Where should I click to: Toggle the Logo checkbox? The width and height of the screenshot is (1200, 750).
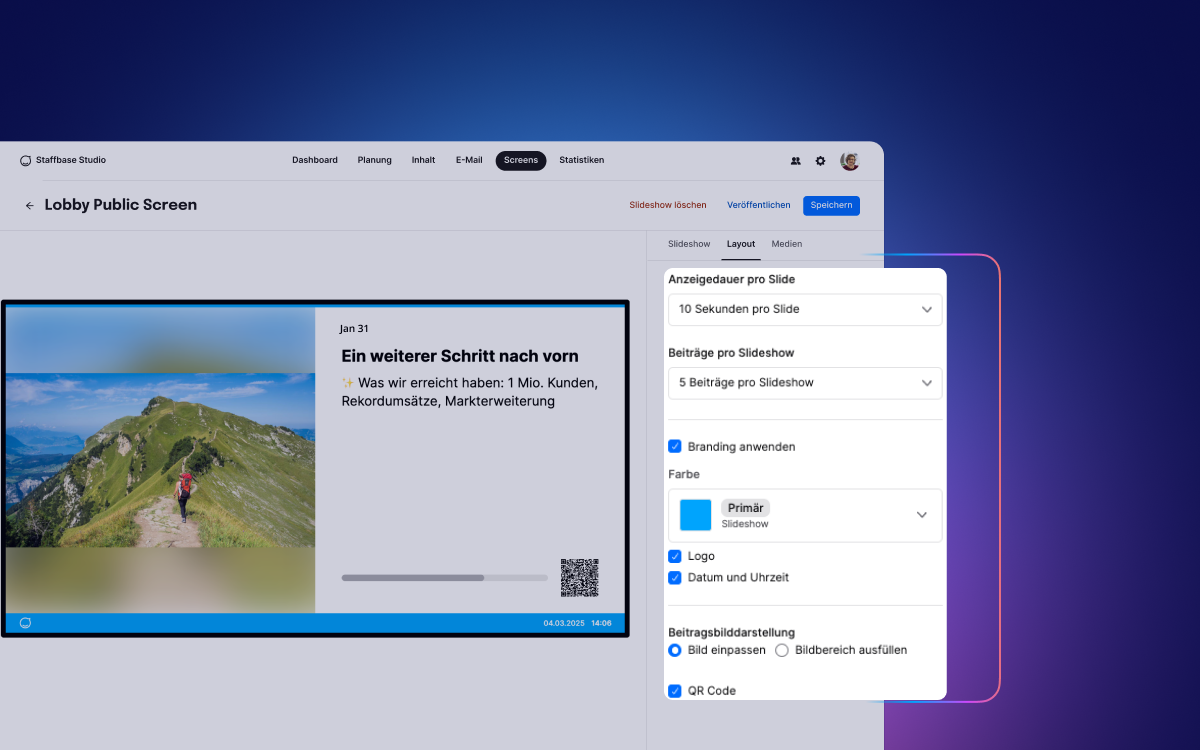(x=675, y=556)
